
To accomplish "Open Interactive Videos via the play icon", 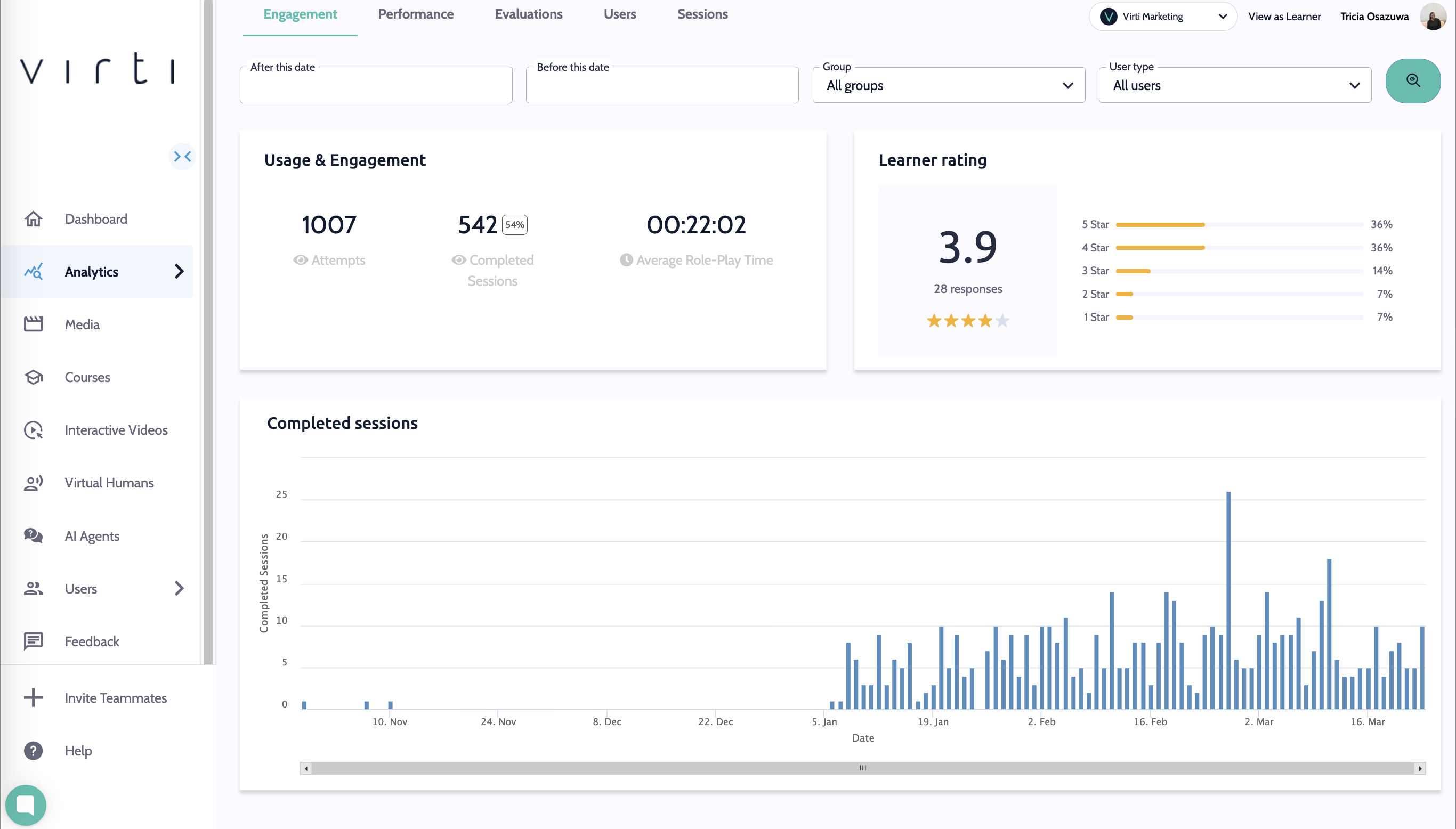I will point(33,430).
